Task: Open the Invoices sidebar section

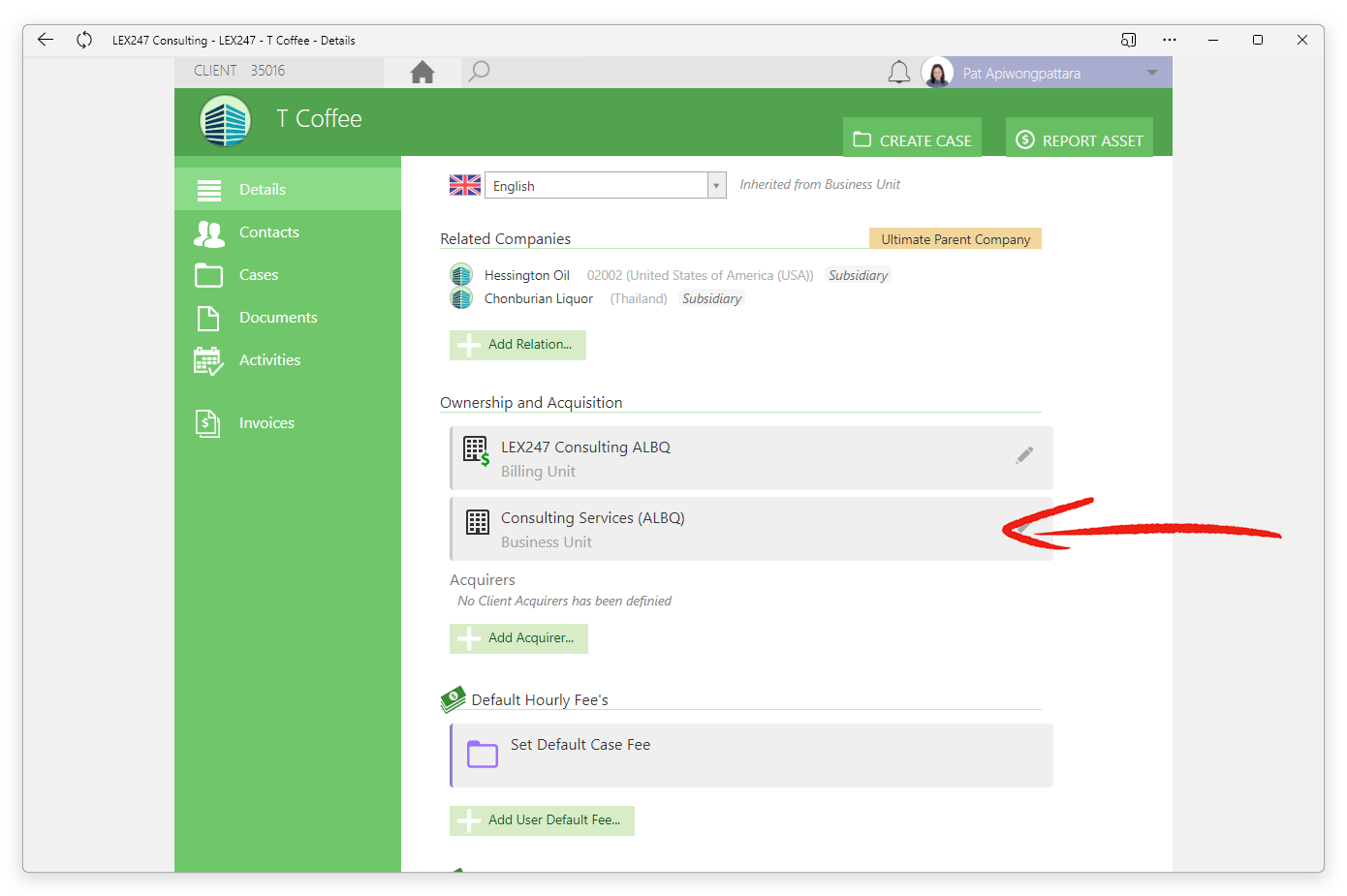Action: [x=288, y=422]
